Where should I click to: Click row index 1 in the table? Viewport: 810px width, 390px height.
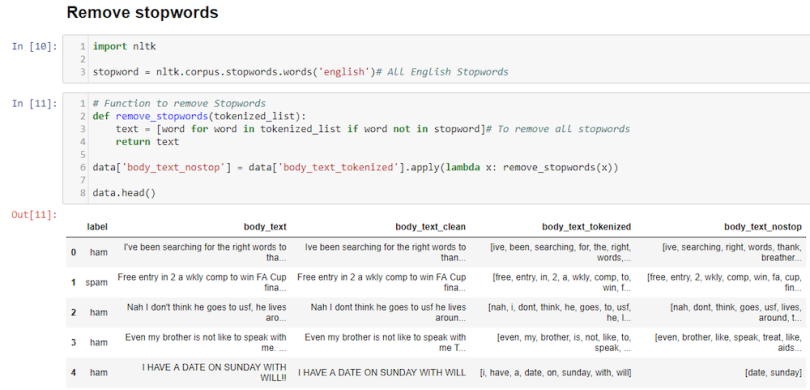coord(73,282)
